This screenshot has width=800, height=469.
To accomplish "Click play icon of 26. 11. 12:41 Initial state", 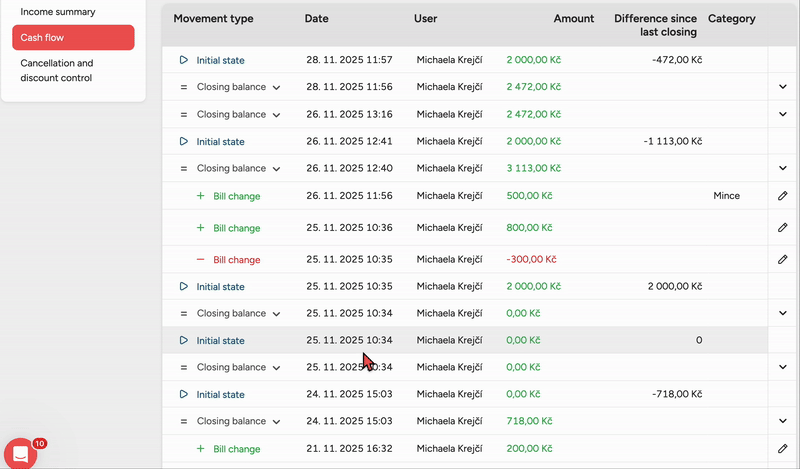I will [x=184, y=142].
